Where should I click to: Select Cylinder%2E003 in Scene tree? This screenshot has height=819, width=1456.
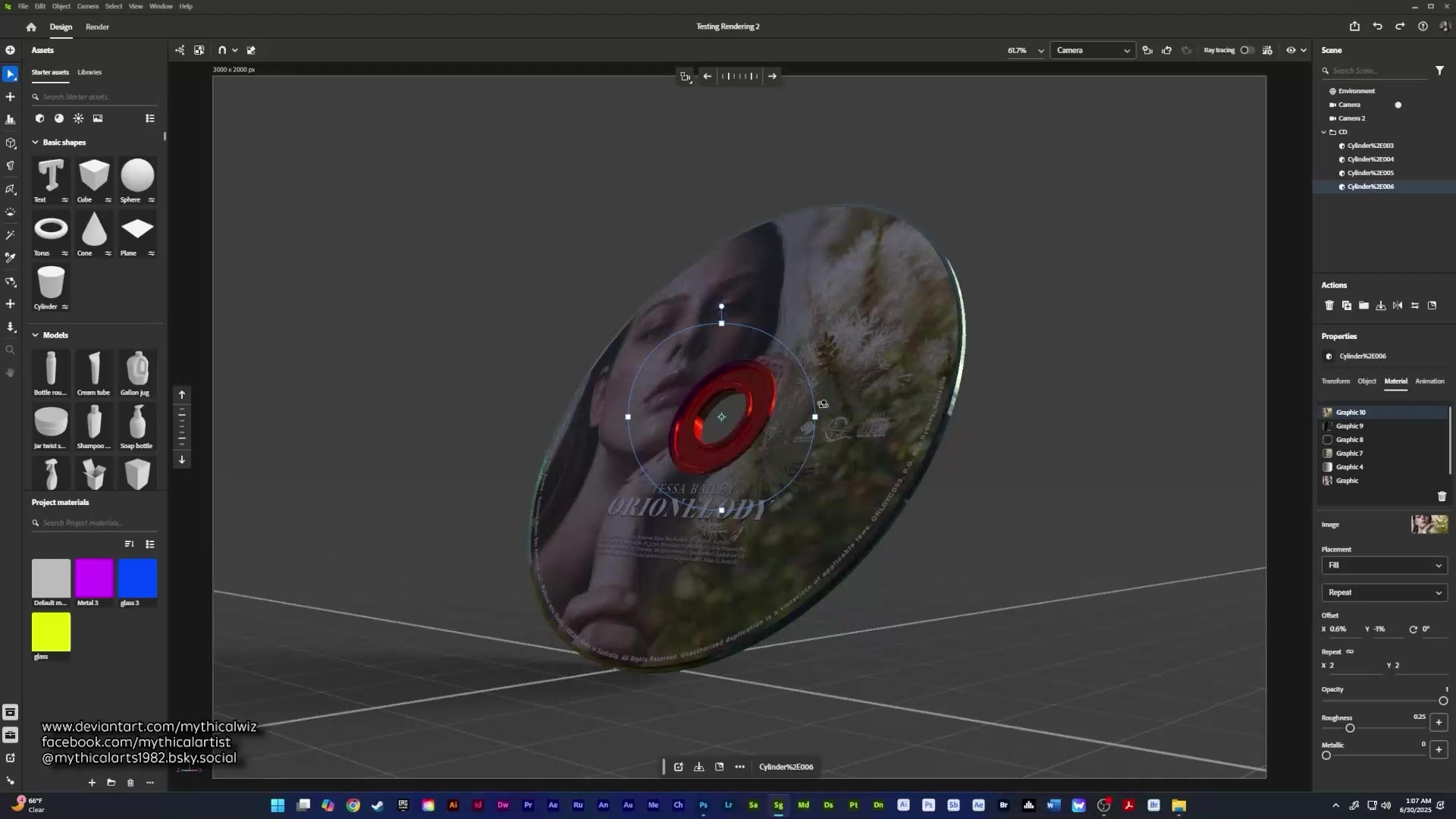point(1370,146)
